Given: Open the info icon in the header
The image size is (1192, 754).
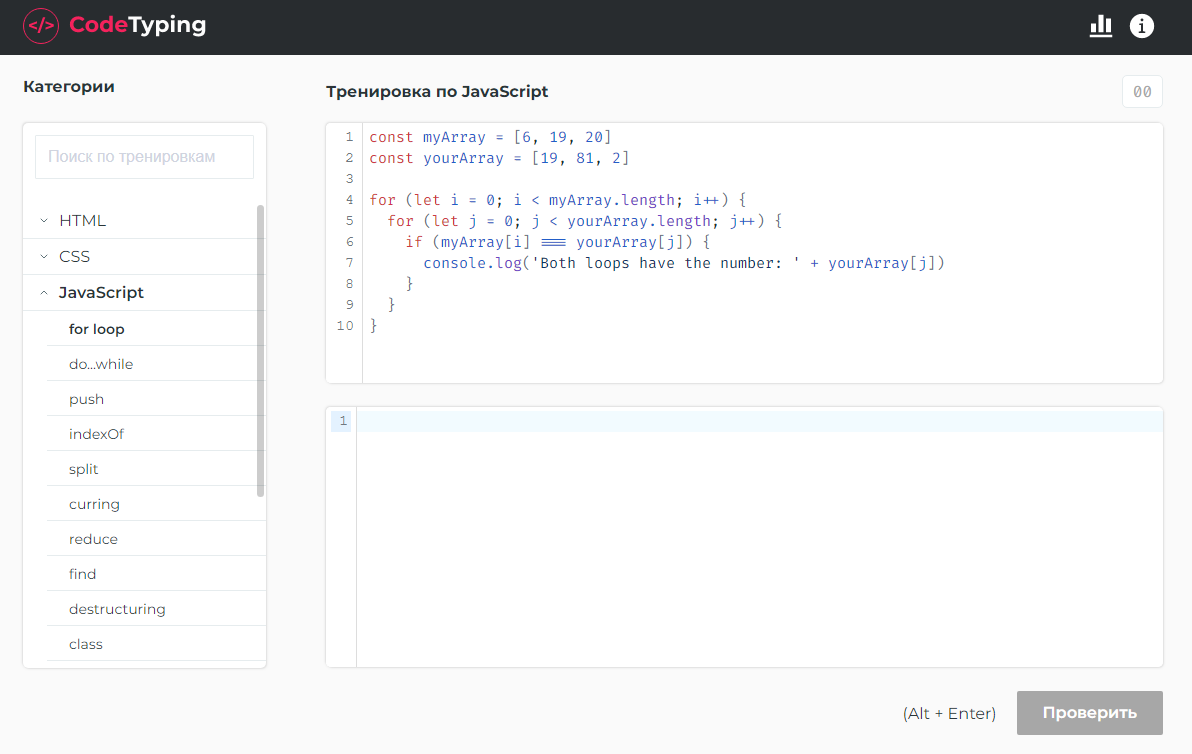Looking at the screenshot, I should pyautogui.click(x=1141, y=26).
